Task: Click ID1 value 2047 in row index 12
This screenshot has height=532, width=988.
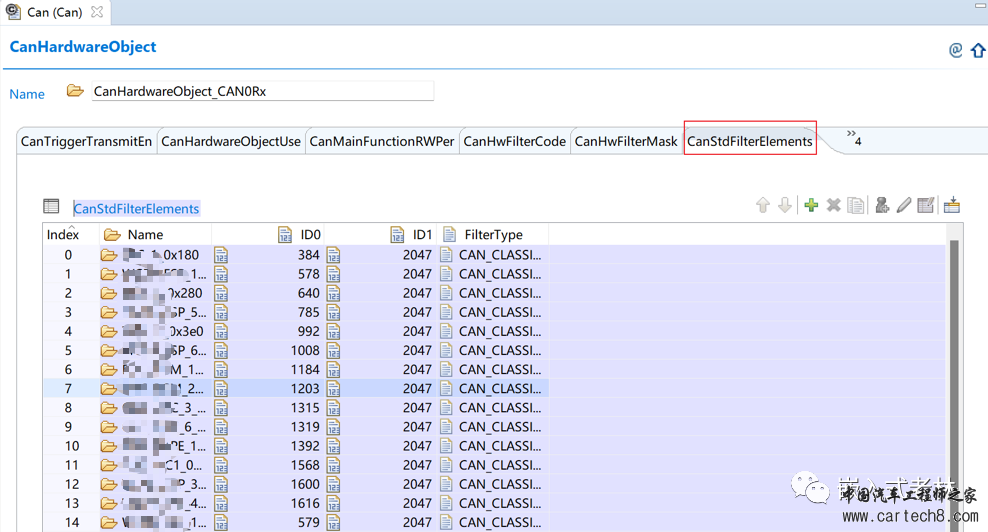Action: point(417,484)
